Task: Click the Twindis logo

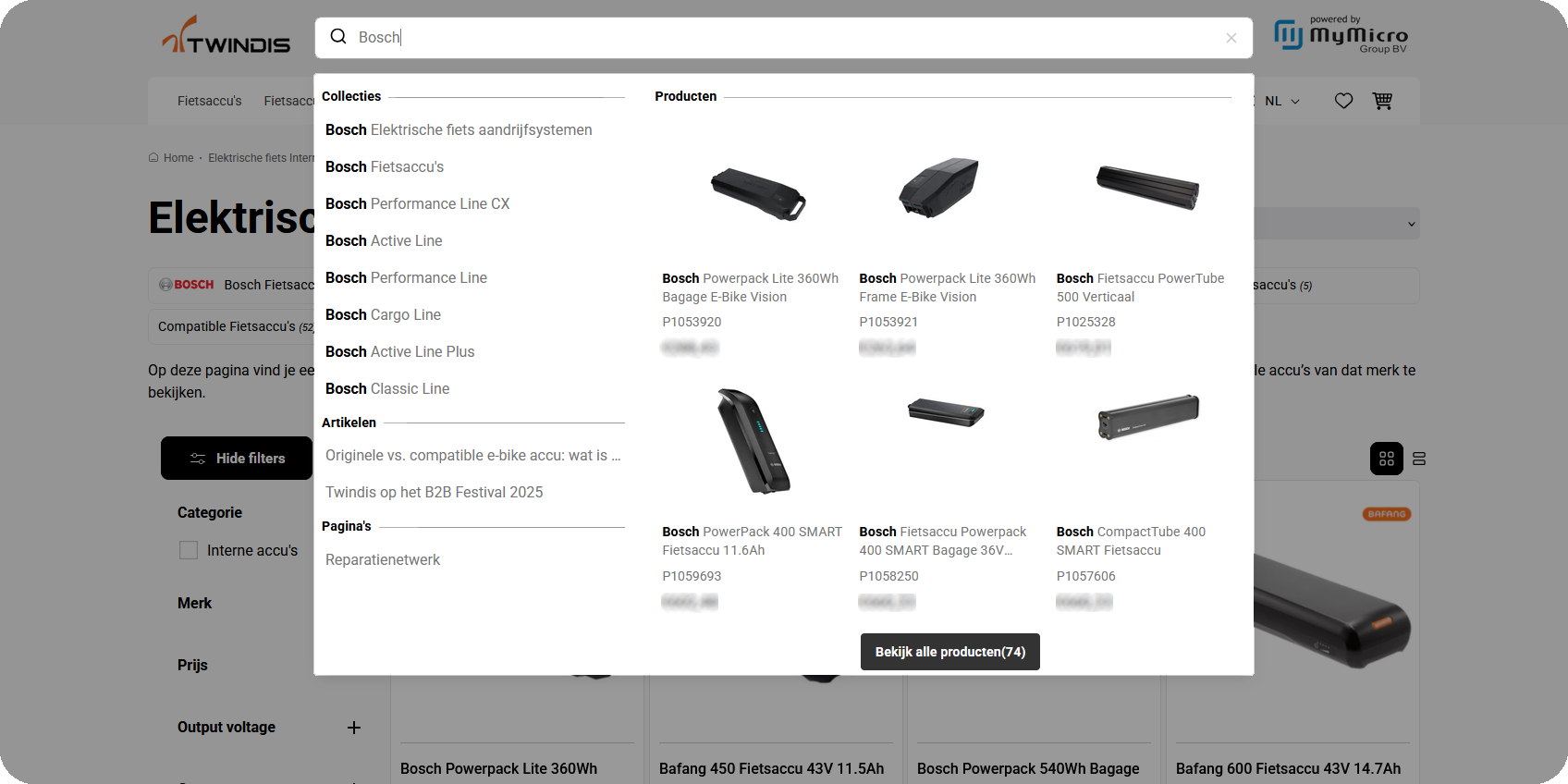Action: click(x=227, y=35)
